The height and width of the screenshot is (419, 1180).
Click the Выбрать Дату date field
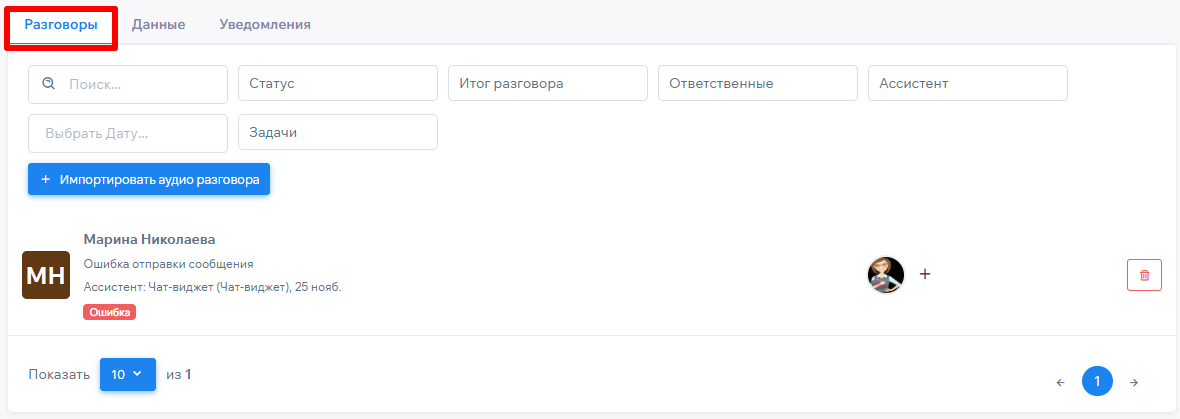(127, 133)
